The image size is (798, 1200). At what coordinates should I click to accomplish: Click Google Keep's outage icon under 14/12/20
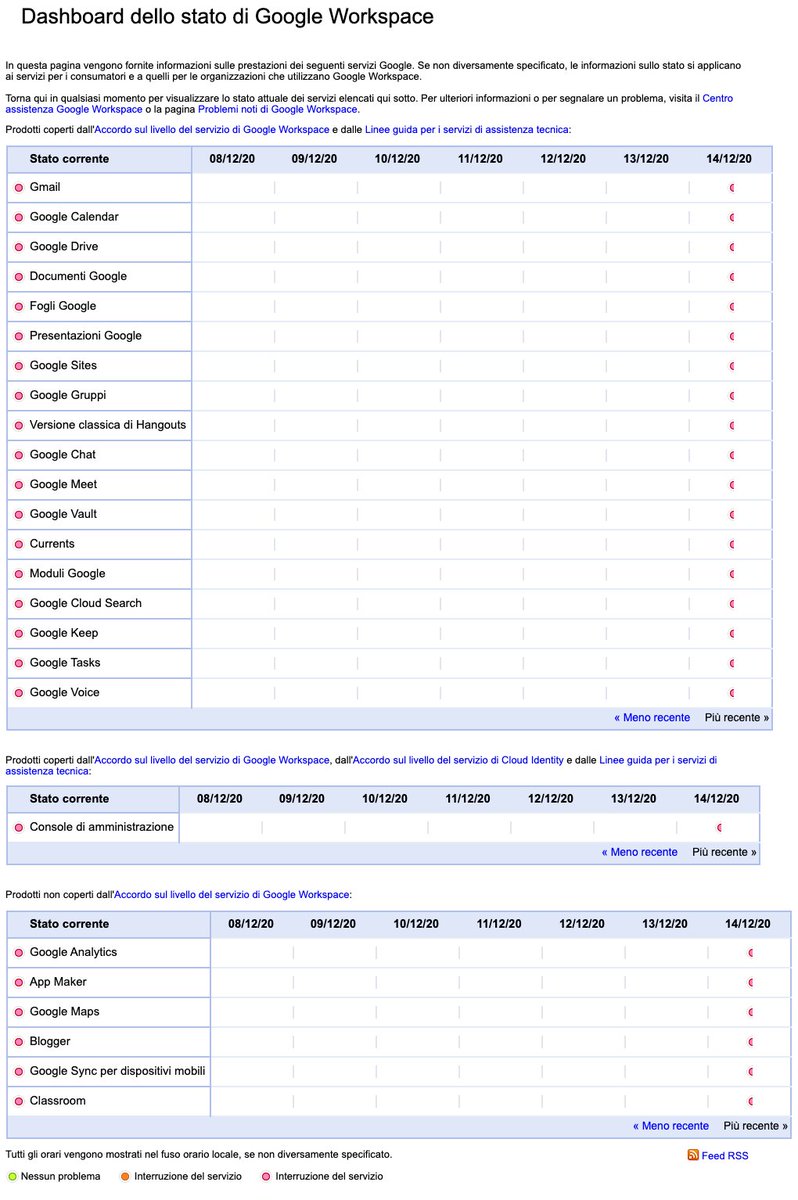point(733,634)
